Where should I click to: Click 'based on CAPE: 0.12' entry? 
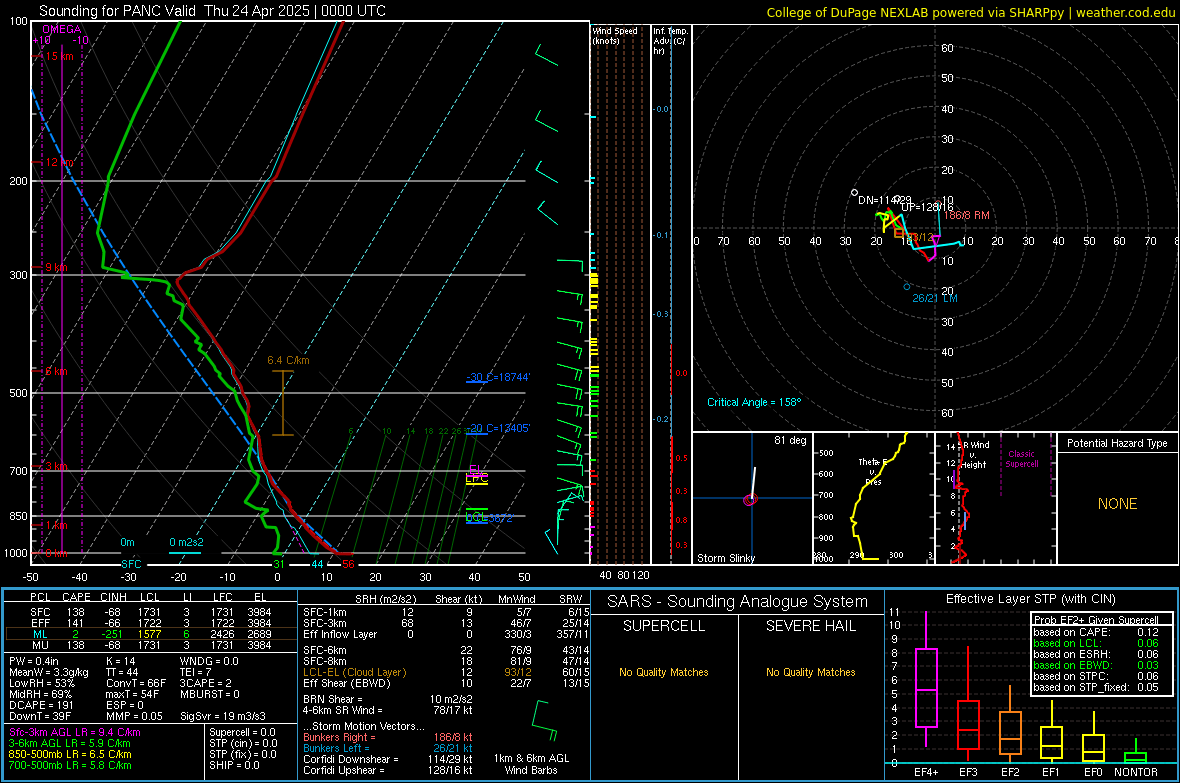[x=1096, y=632]
